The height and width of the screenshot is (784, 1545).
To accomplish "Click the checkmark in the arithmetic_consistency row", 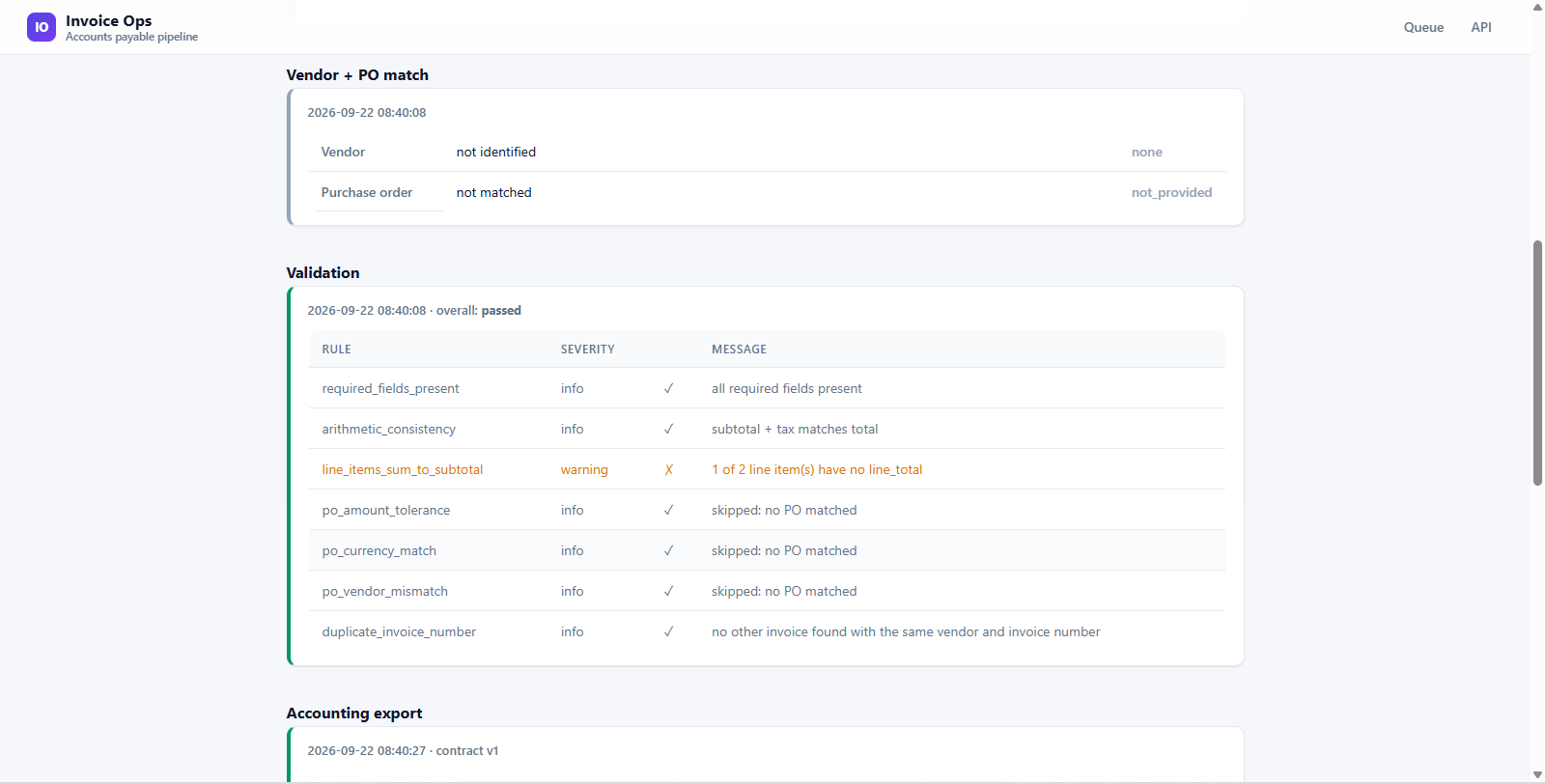I will pos(668,429).
